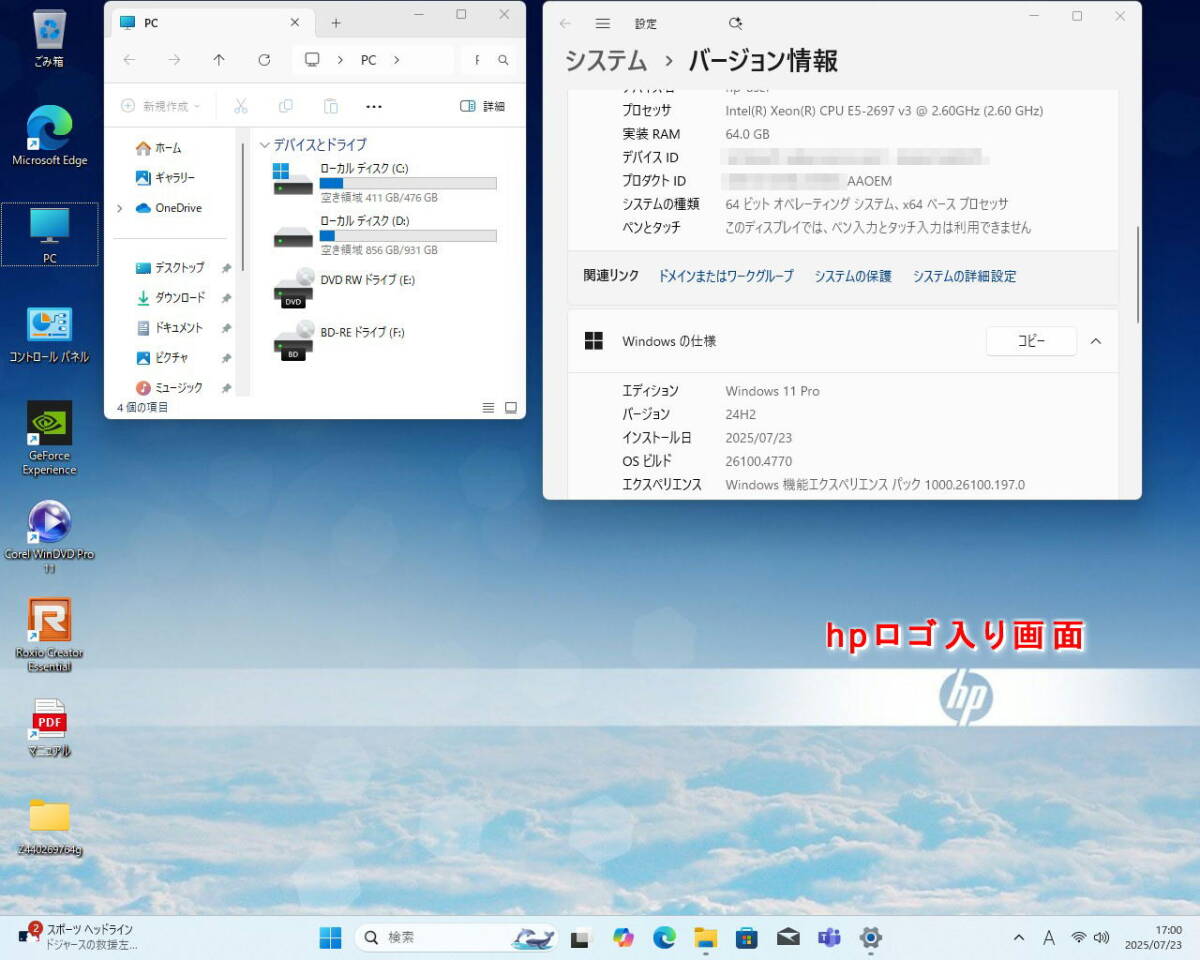Click the PC segment in address bar
1200x960 pixels.
coord(369,60)
